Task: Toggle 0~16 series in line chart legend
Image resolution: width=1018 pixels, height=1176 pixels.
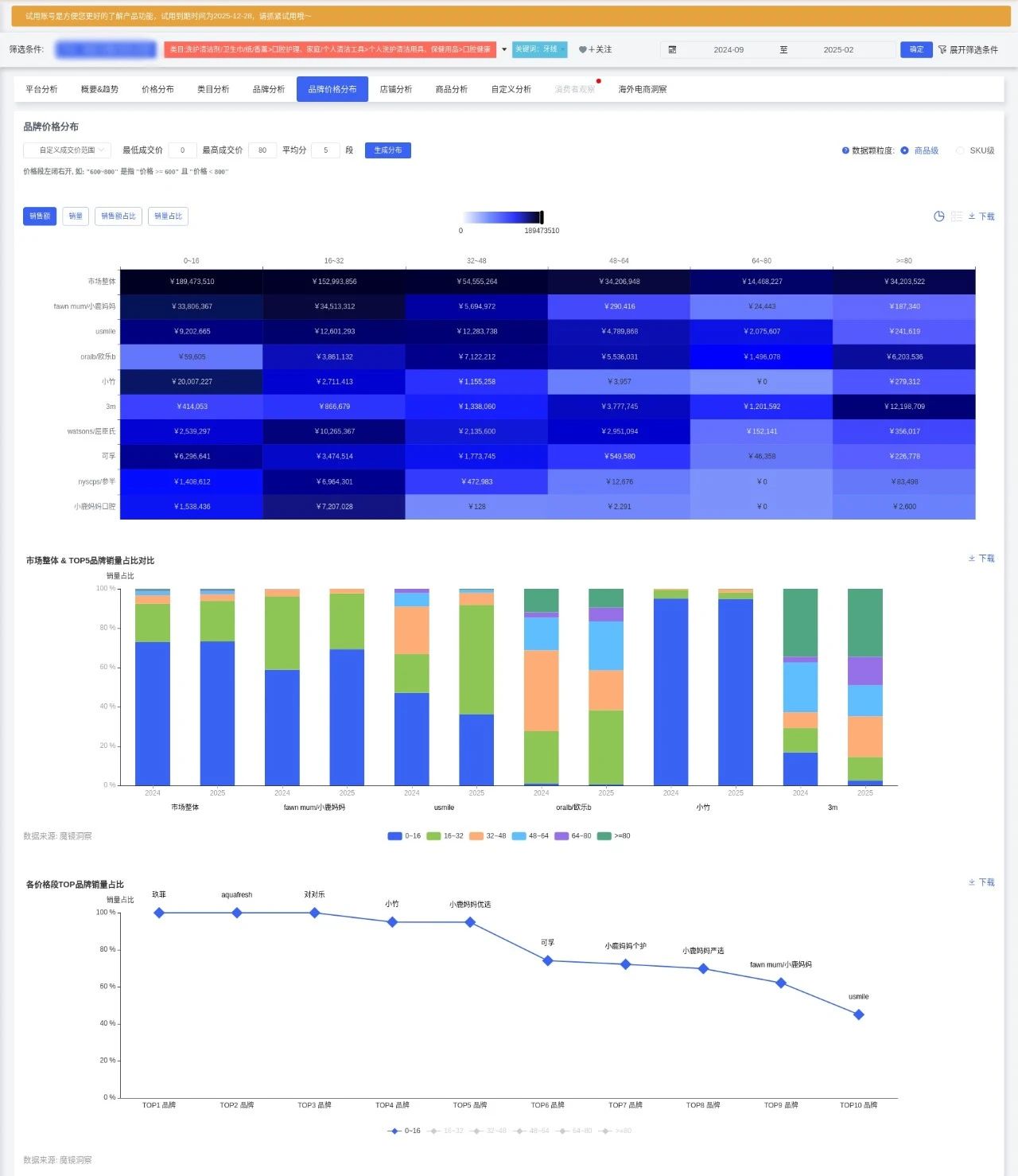Action: (x=404, y=1131)
